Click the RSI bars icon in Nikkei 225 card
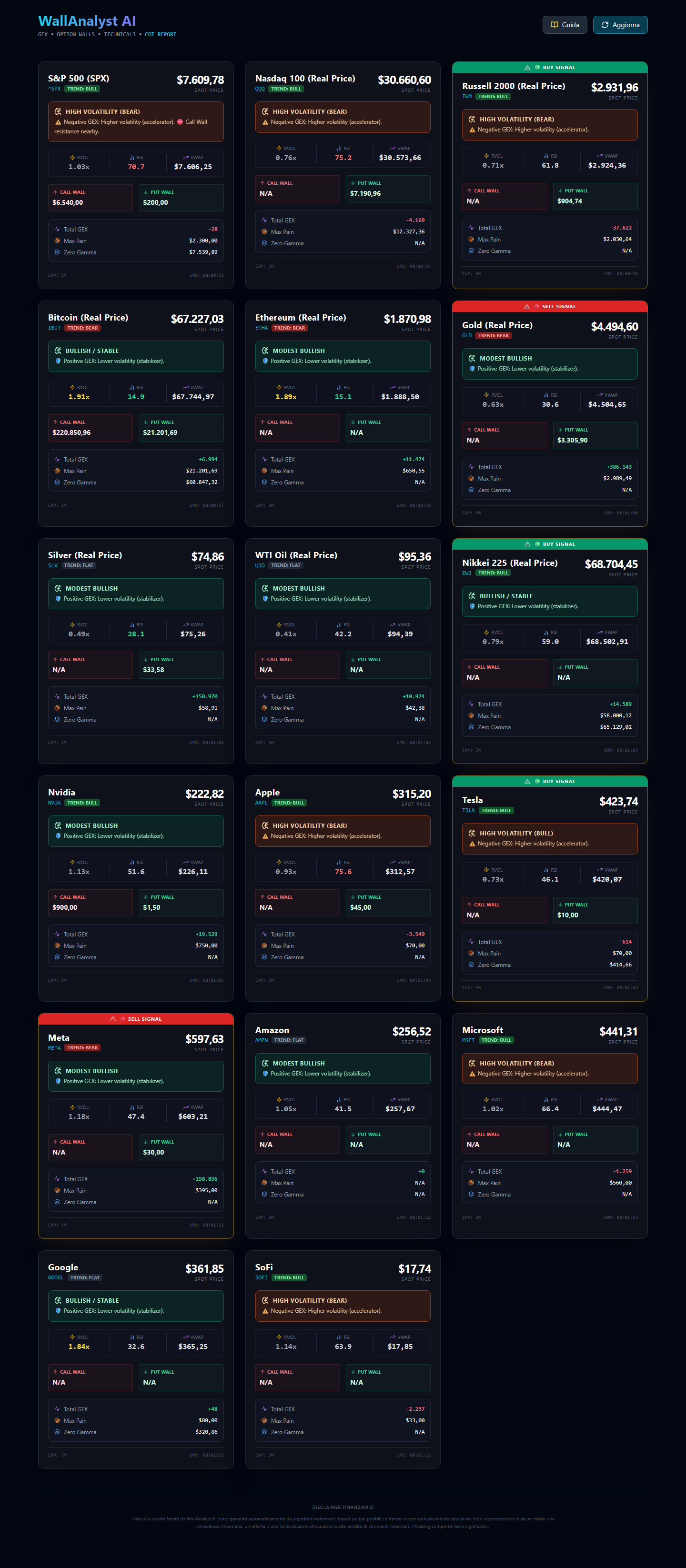The image size is (686, 1568). 546,633
